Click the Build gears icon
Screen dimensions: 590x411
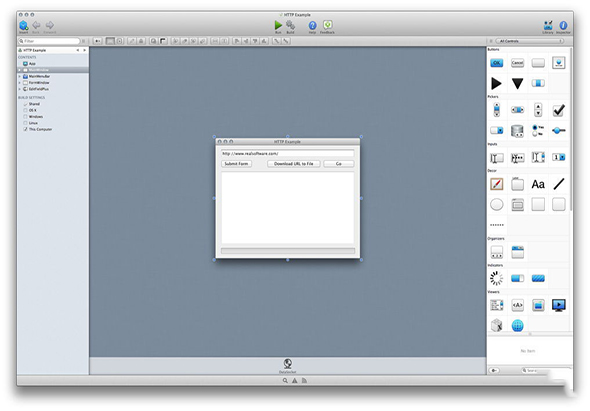[x=290, y=25]
